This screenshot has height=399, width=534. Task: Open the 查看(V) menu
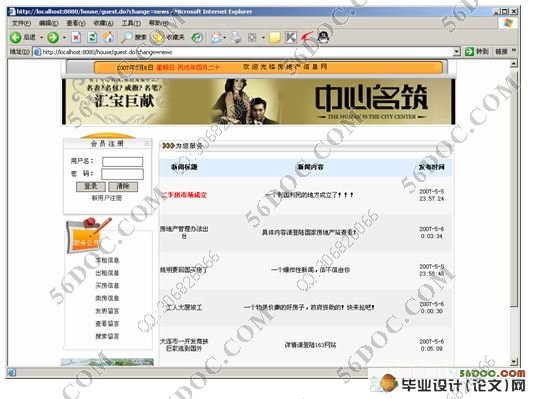coord(76,23)
